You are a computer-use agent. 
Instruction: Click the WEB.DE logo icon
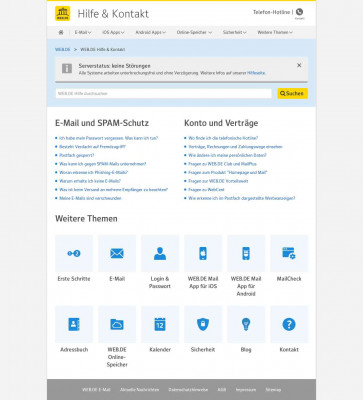point(63,13)
